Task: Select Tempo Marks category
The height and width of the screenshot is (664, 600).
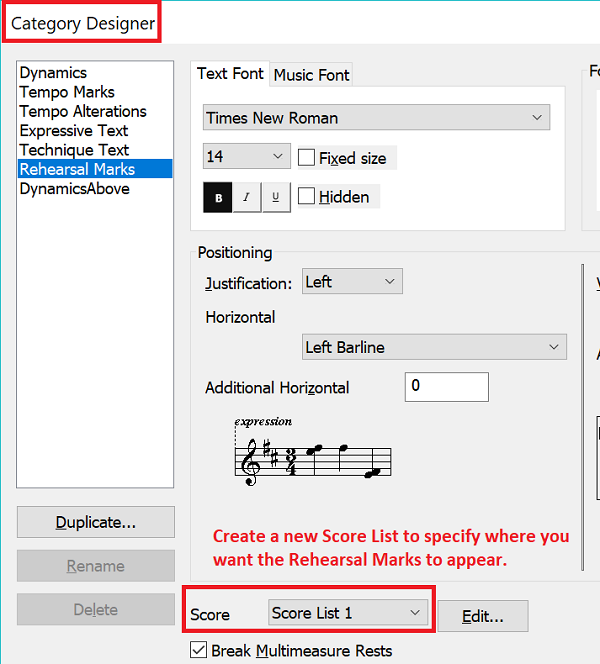Action: point(66,92)
